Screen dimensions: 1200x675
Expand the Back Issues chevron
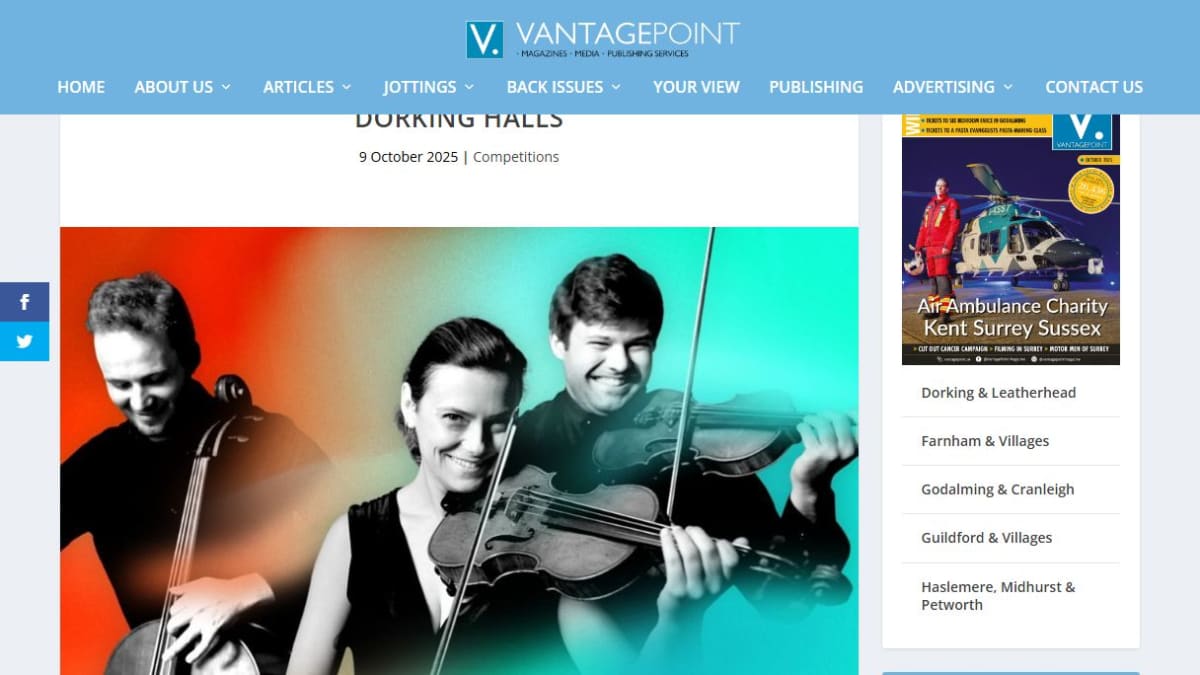[616, 87]
